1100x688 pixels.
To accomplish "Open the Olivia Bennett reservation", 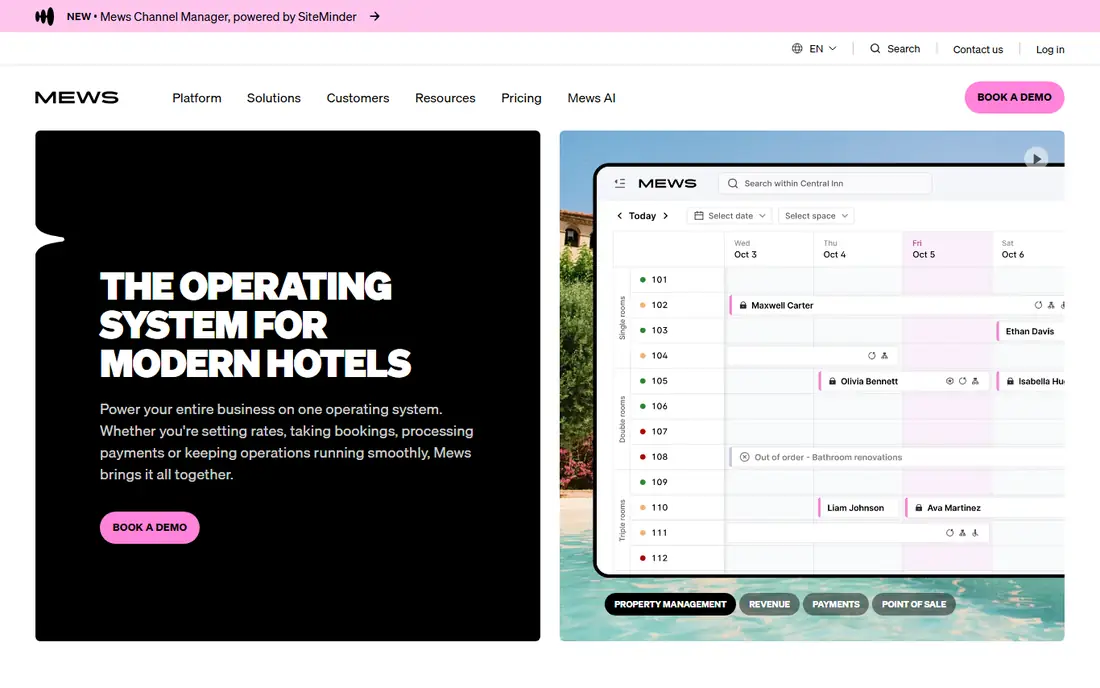I will coord(904,382).
